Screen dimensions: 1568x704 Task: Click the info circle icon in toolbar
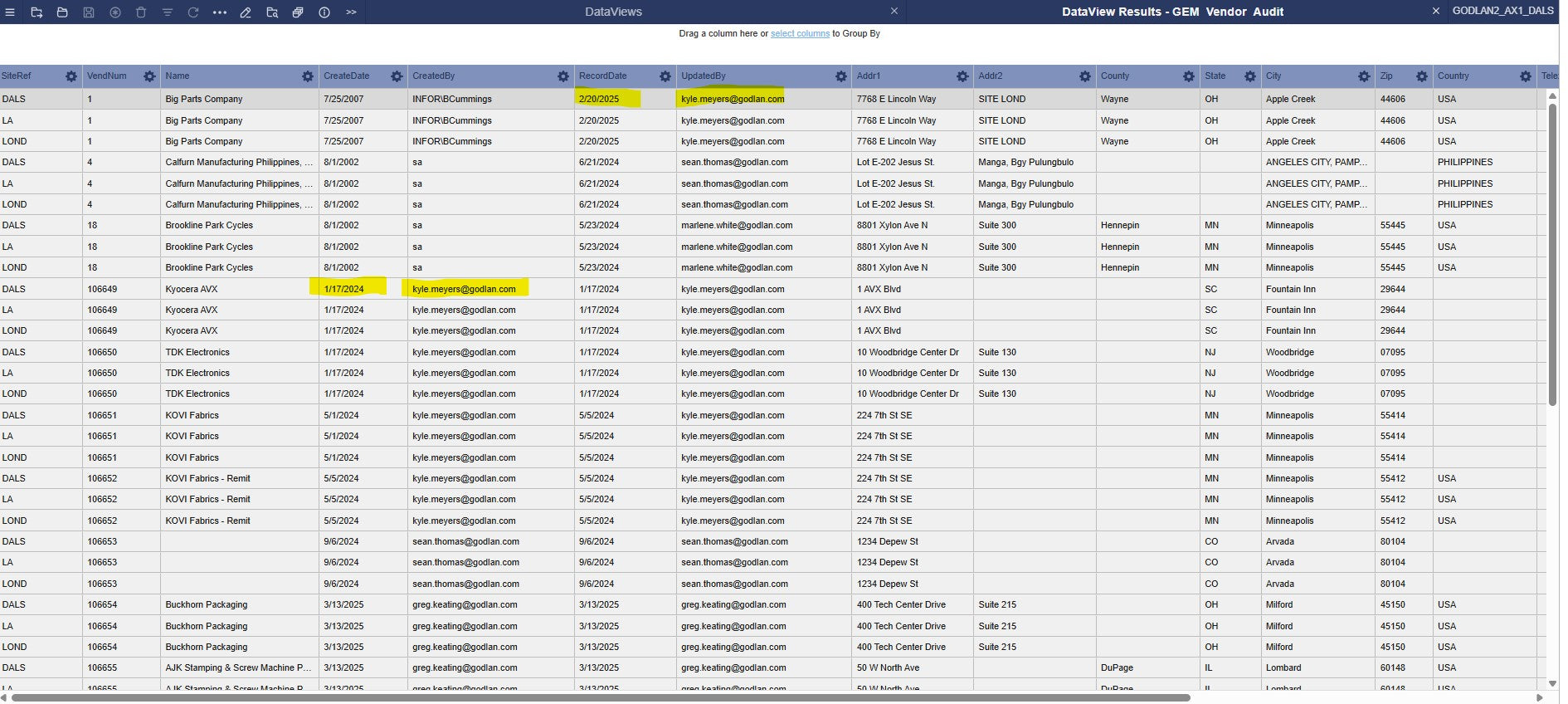click(324, 12)
